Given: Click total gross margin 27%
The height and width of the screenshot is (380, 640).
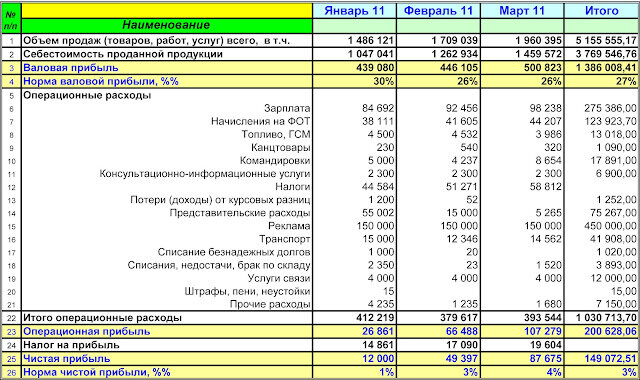Looking at the screenshot, I should tap(626, 81).
